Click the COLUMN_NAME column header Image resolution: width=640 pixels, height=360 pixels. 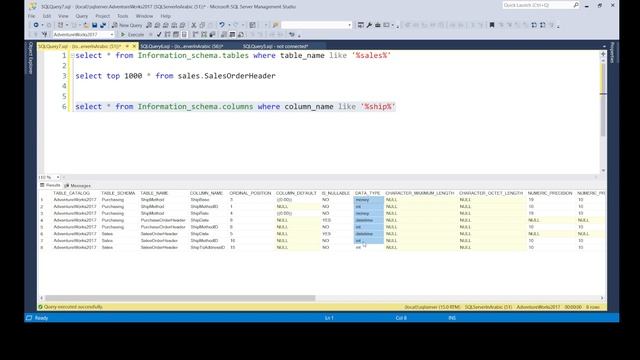(206, 193)
